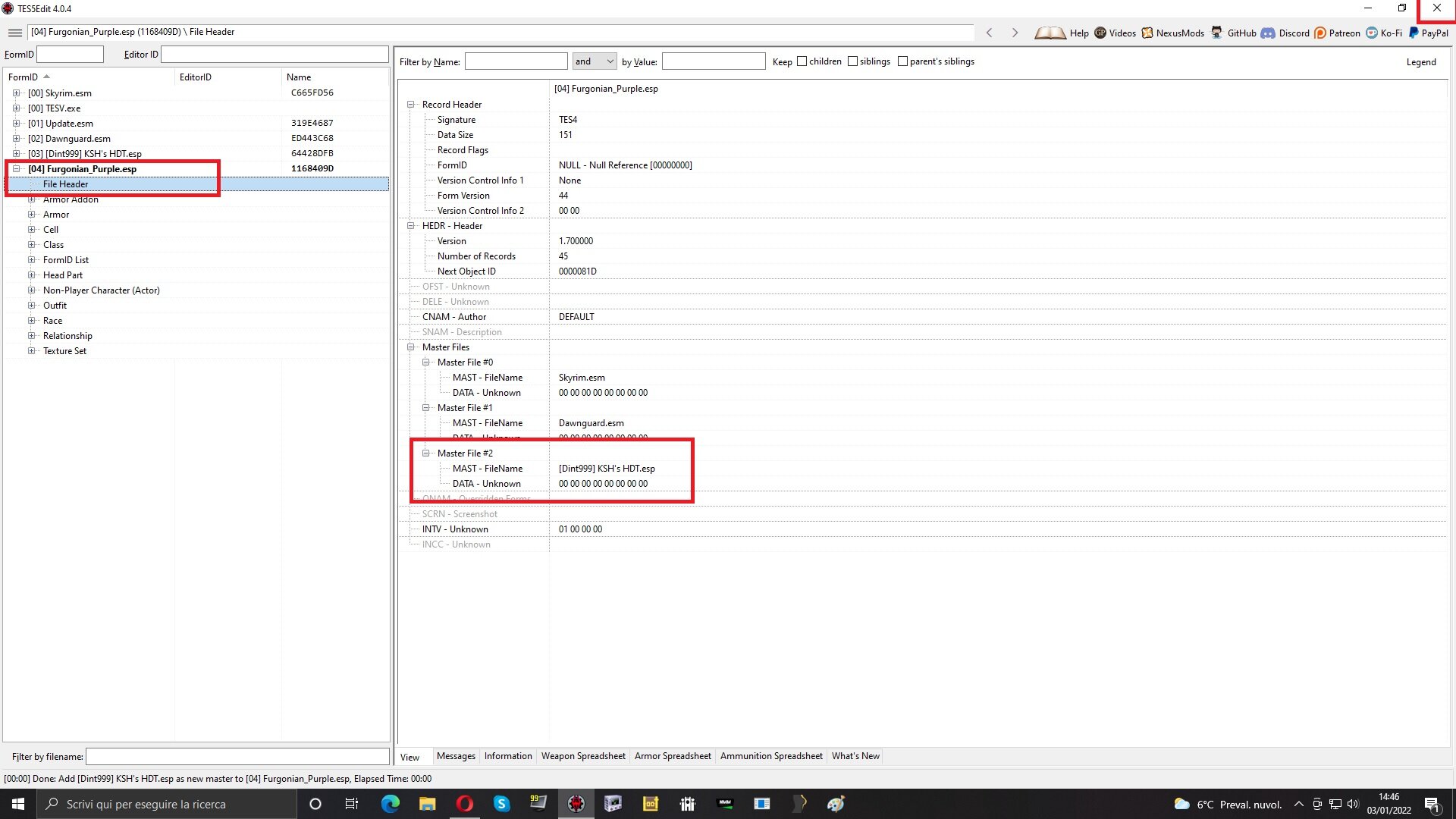Screen dimensions: 1456x819
Task: Click the Legend button
Action: click(x=1421, y=62)
